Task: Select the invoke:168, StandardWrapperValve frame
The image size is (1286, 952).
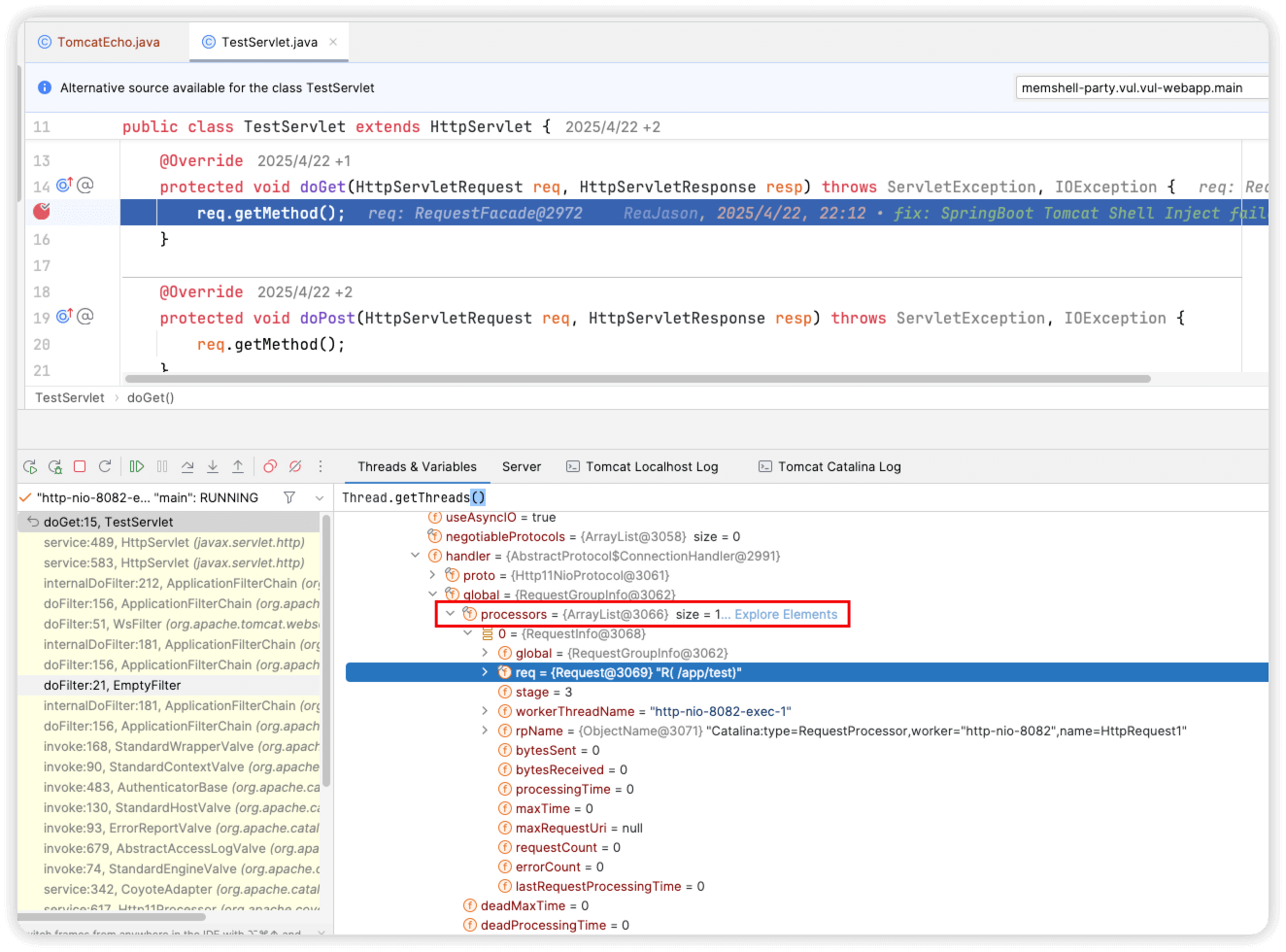Action: point(169,746)
